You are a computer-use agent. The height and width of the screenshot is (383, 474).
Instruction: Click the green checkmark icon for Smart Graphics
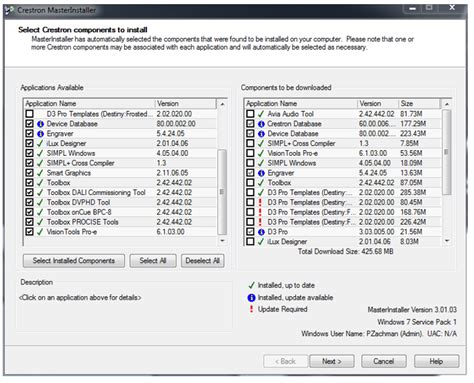pos(40,173)
